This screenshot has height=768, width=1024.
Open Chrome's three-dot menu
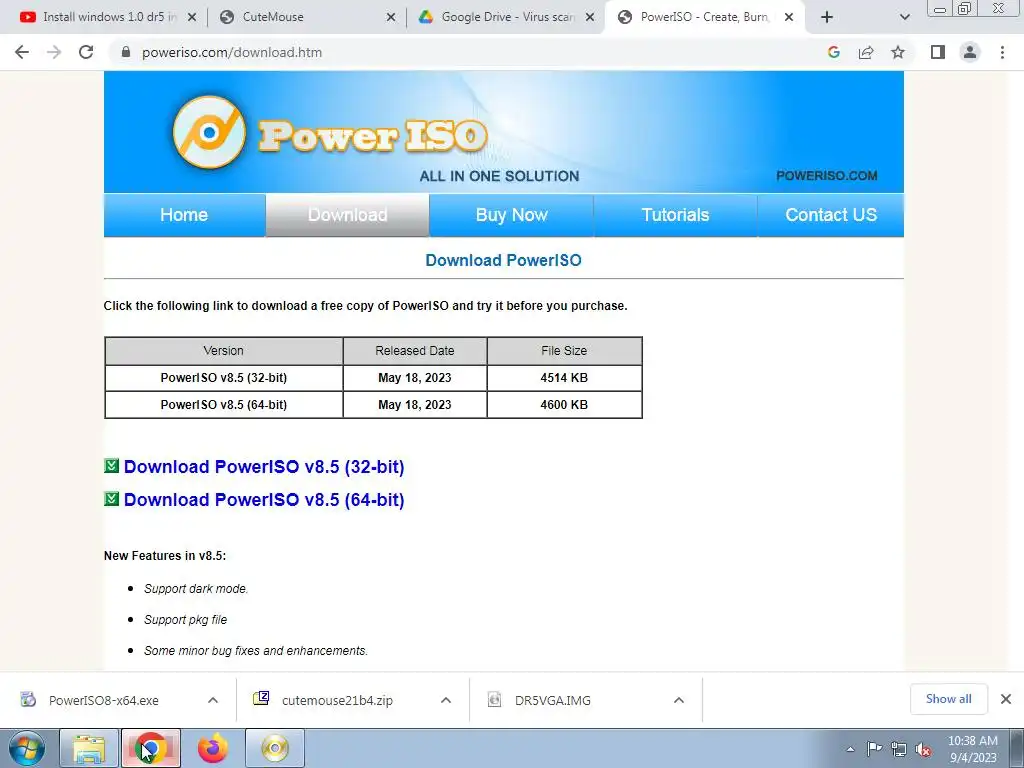(1002, 52)
